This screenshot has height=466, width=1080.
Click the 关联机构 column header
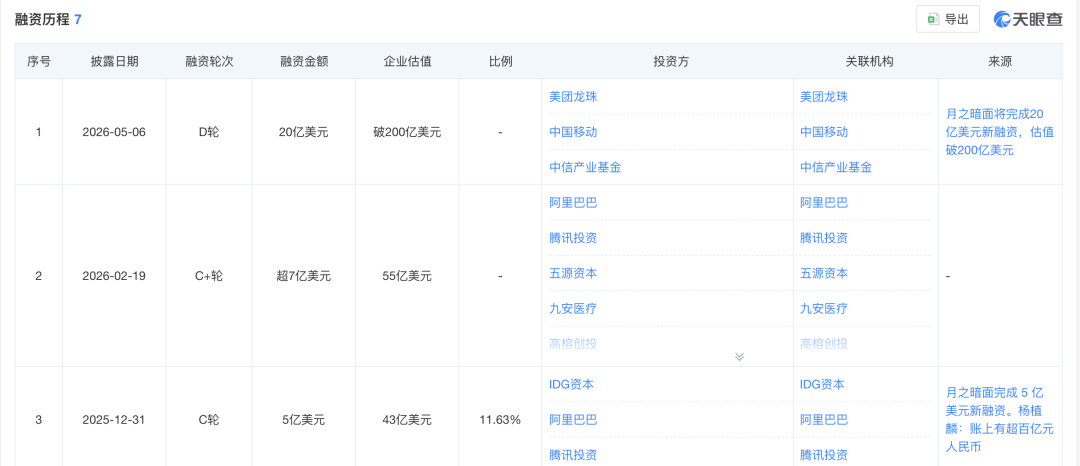(x=869, y=61)
